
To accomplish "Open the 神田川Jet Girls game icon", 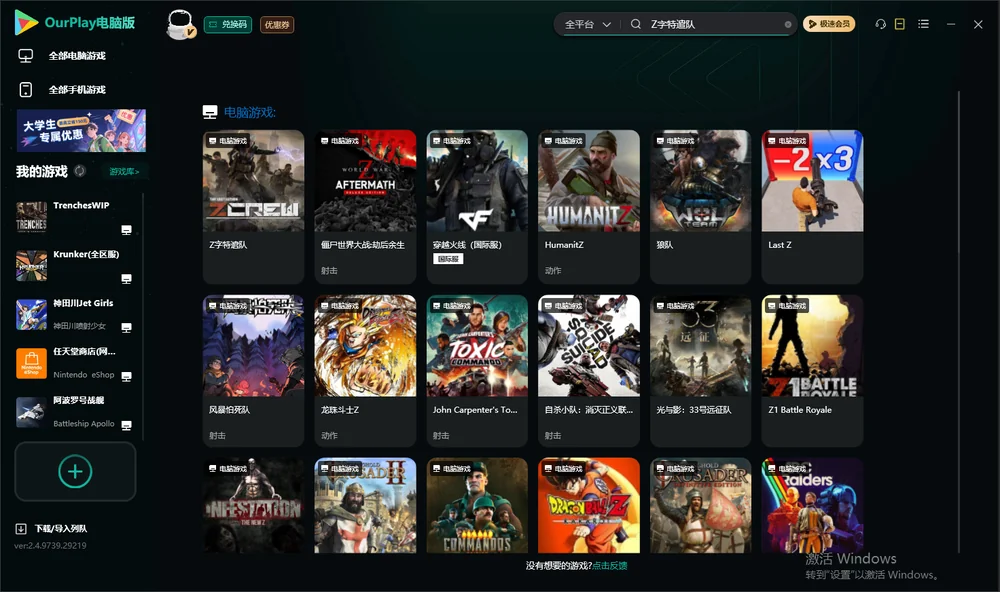I will (31, 314).
